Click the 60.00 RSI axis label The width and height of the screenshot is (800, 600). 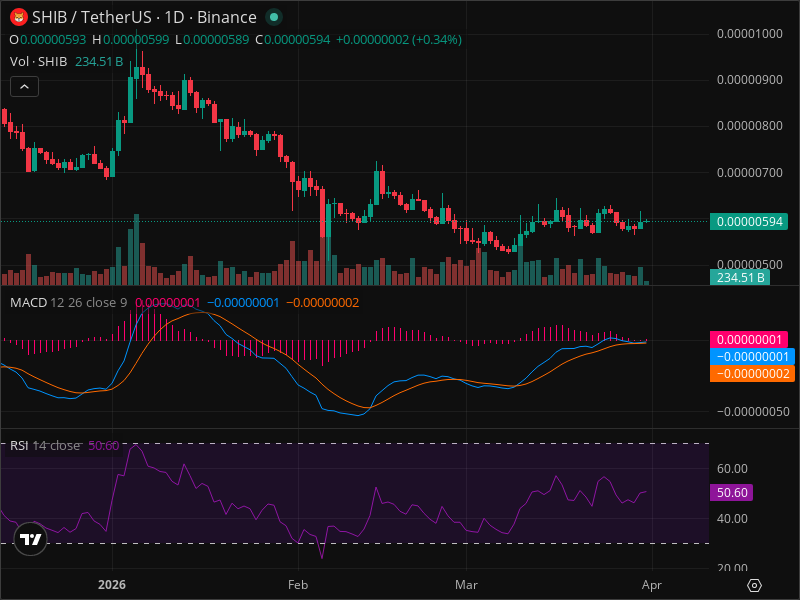732,468
